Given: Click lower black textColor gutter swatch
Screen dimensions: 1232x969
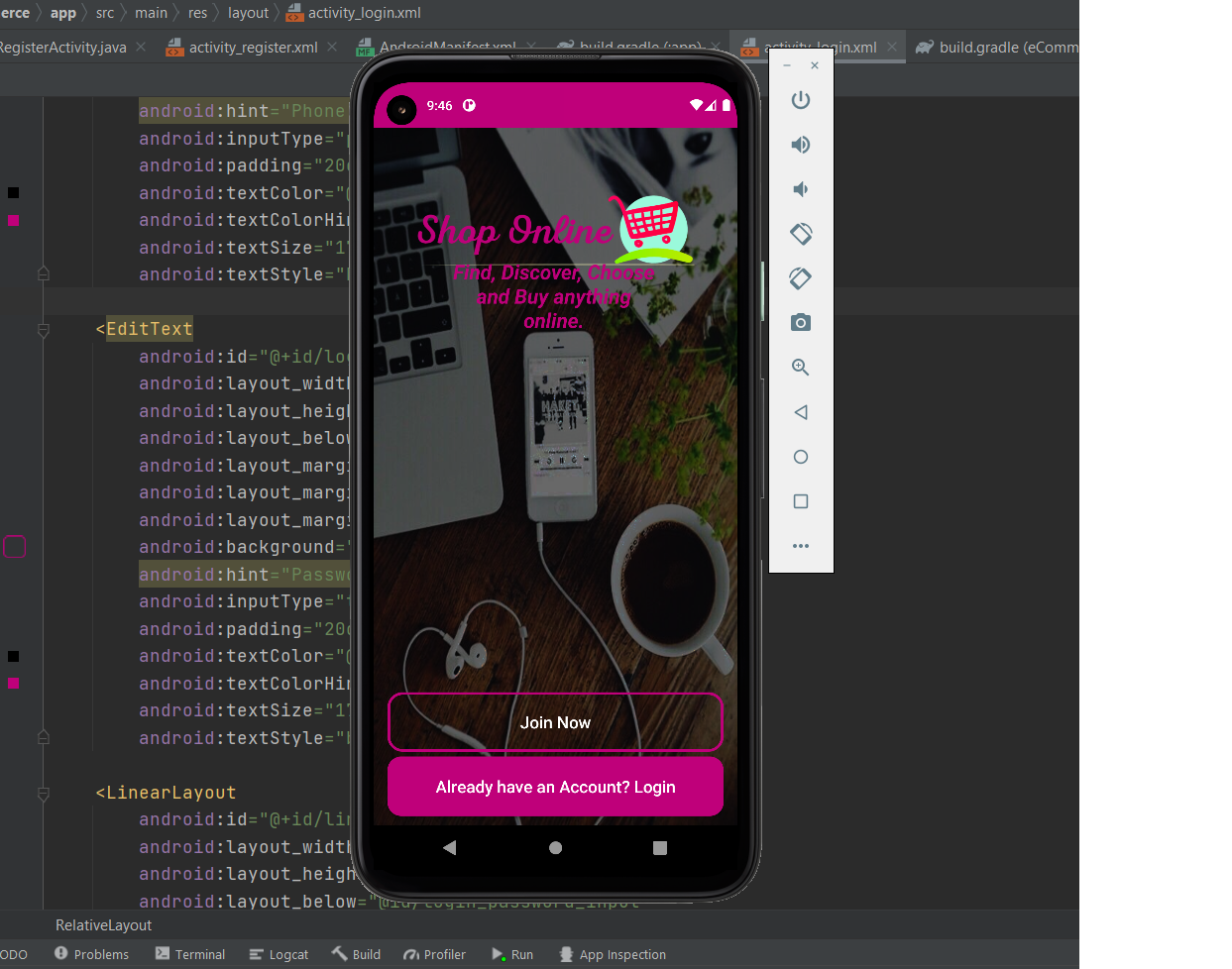Looking at the screenshot, I should tap(13, 656).
